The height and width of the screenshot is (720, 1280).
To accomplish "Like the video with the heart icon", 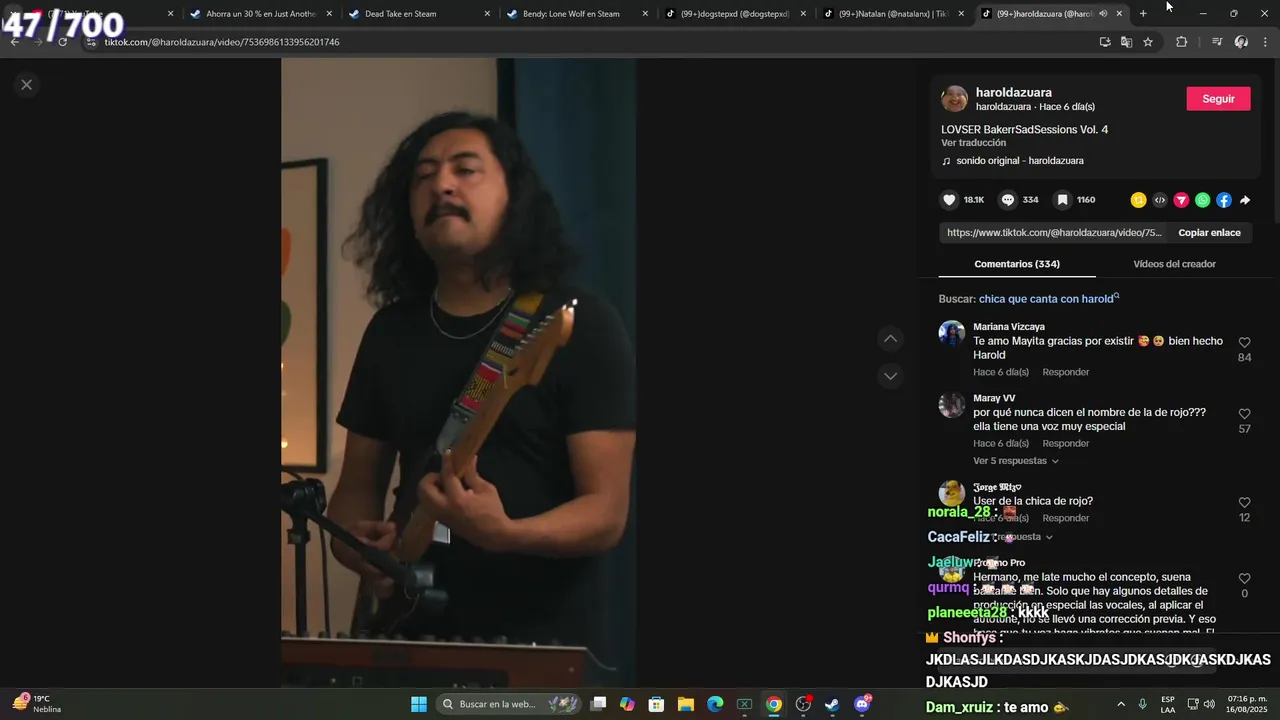I will [x=949, y=200].
